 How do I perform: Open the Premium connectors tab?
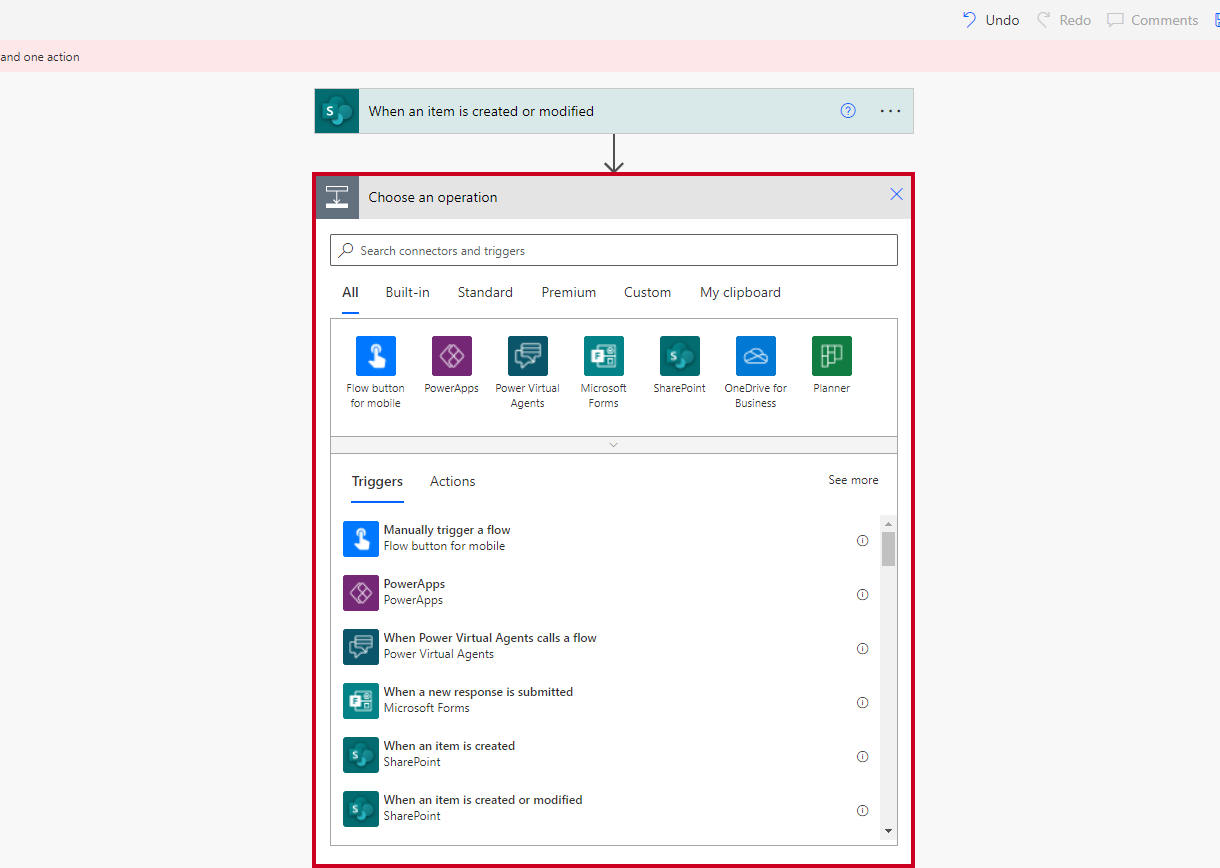[x=569, y=292]
